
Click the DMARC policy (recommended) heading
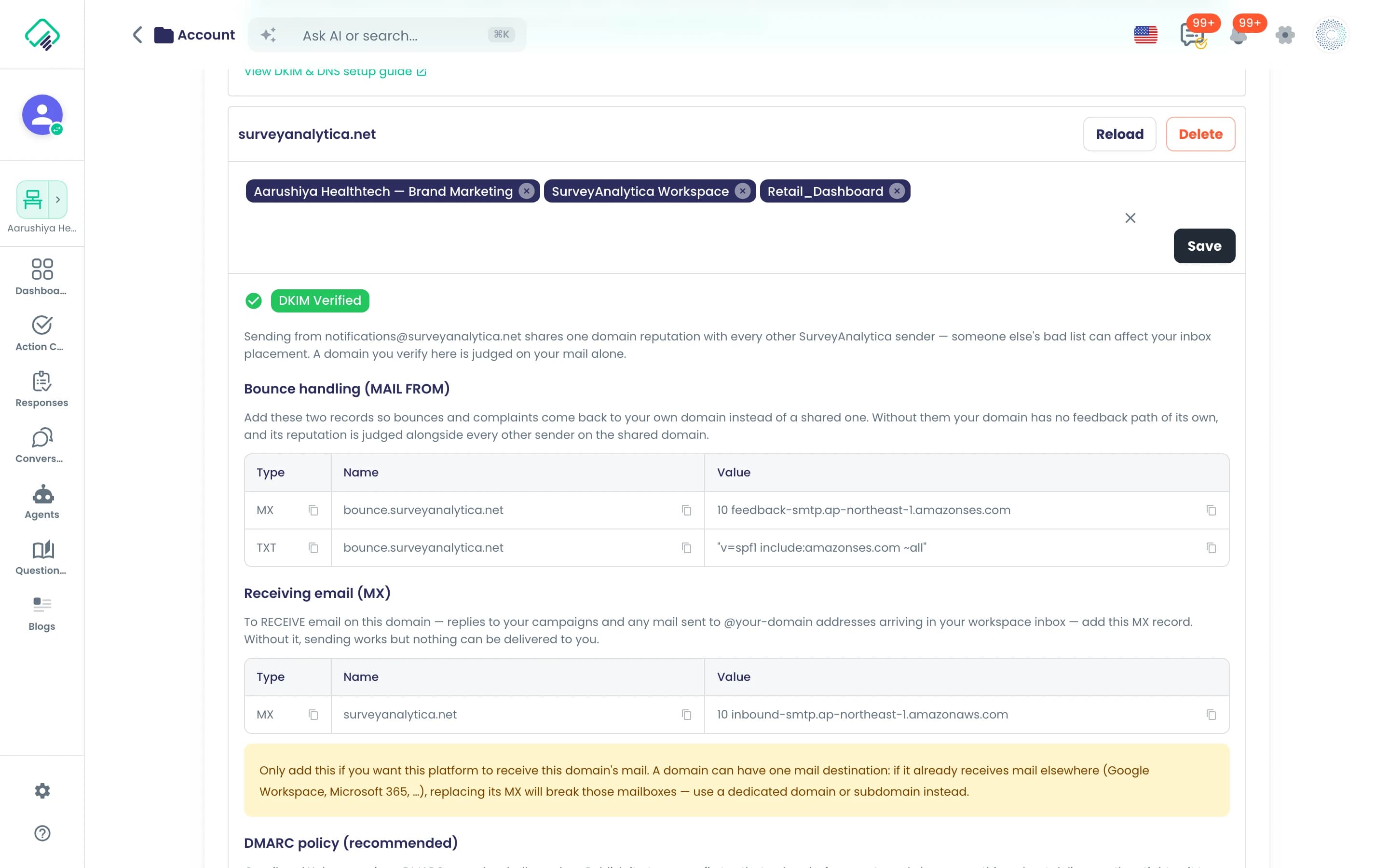(351, 843)
